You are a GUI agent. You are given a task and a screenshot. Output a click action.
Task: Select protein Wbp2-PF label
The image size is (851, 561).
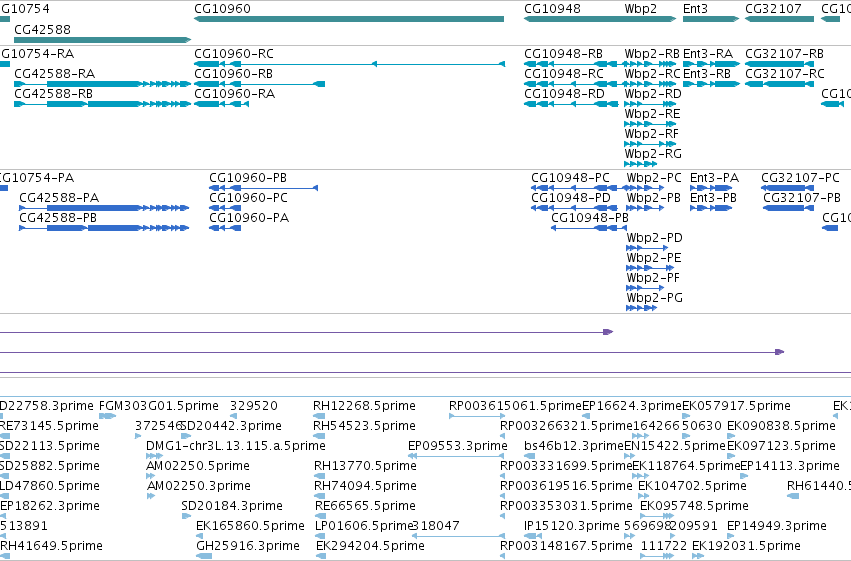pyautogui.click(x=653, y=278)
